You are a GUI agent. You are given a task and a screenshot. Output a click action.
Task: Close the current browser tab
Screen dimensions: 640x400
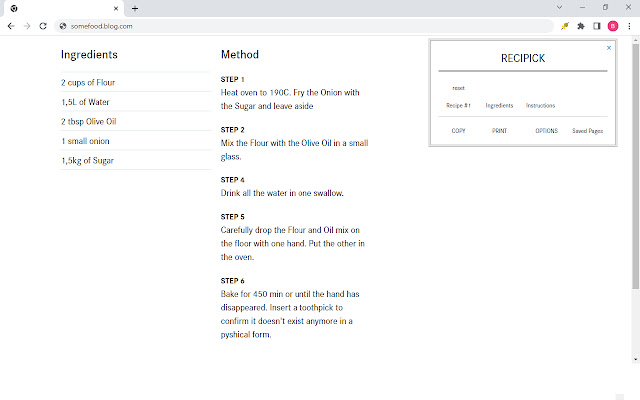pos(116,8)
